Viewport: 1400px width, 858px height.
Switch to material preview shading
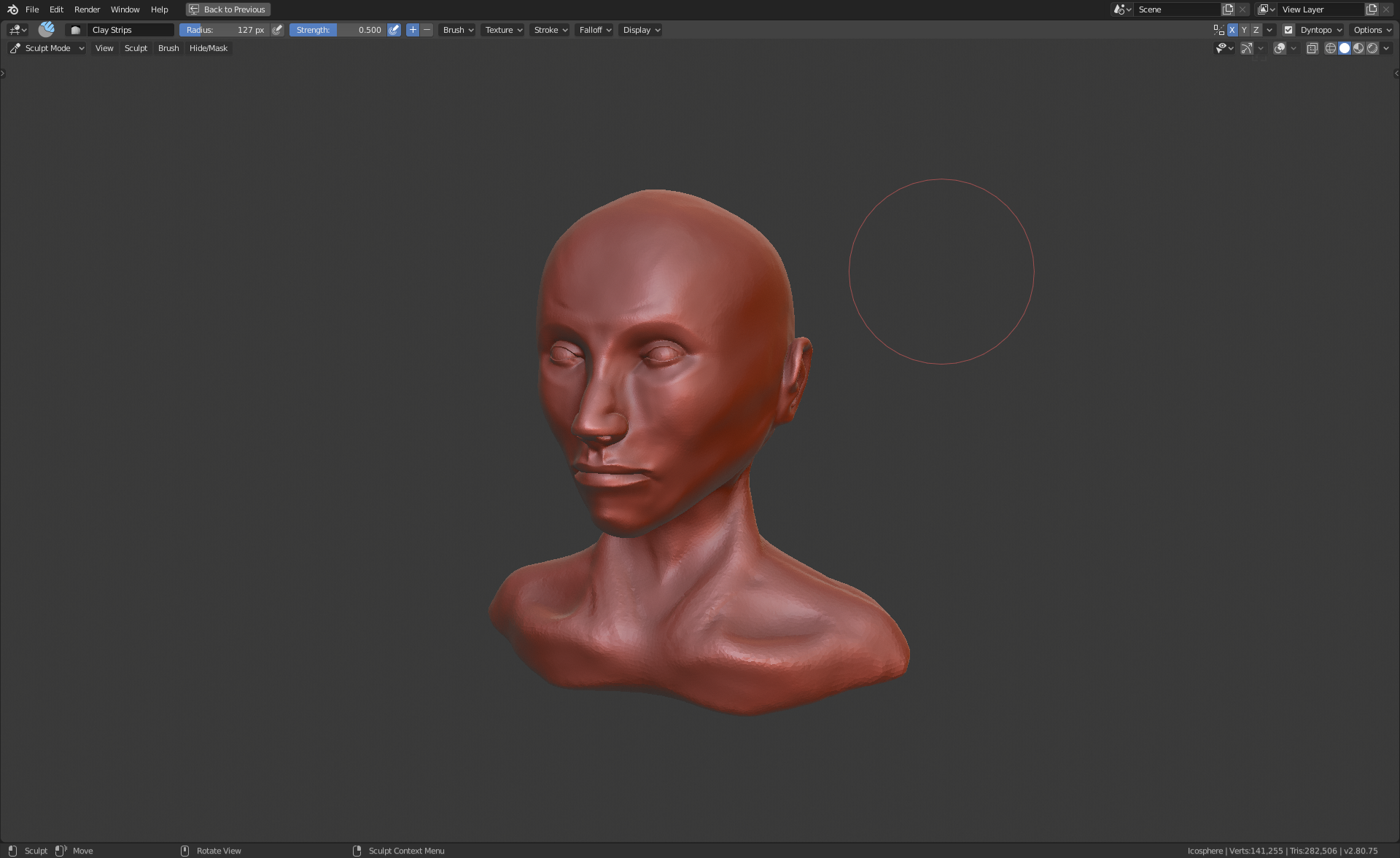coord(1358,48)
